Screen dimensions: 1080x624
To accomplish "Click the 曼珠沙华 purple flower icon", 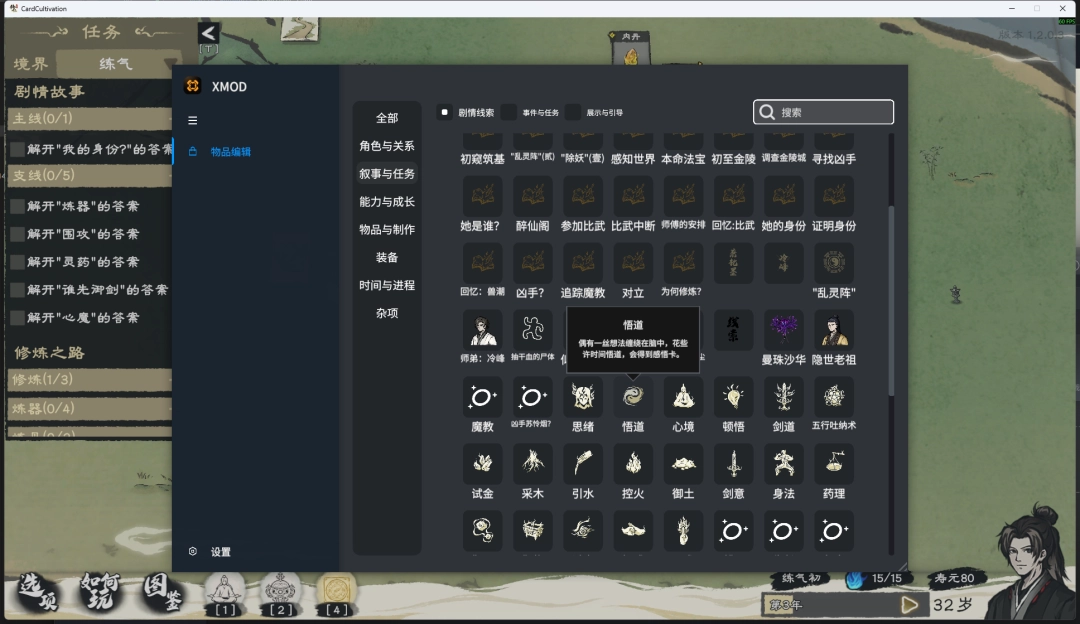I will click(x=783, y=330).
